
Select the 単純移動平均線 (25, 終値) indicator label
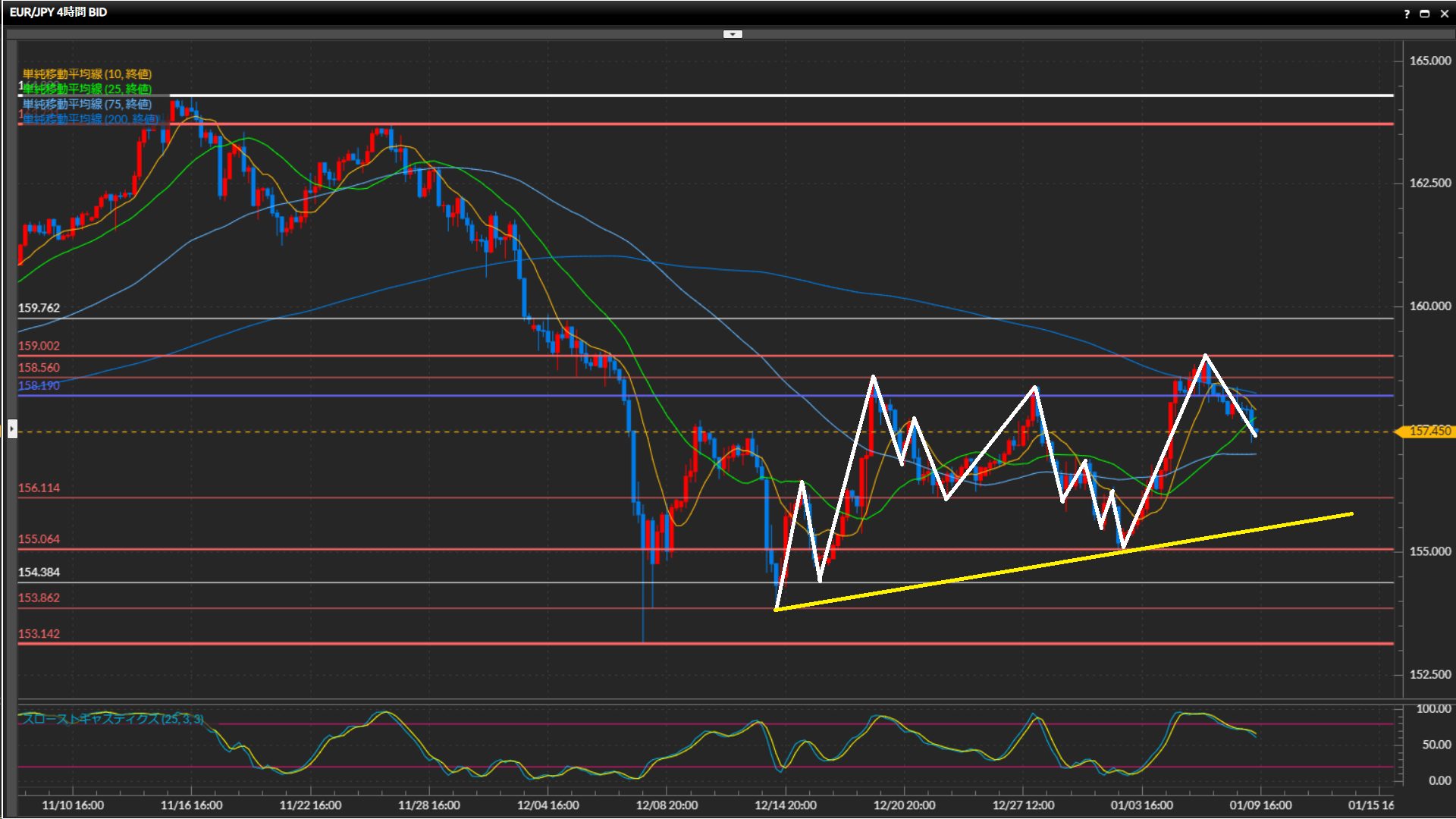(x=87, y=89)
